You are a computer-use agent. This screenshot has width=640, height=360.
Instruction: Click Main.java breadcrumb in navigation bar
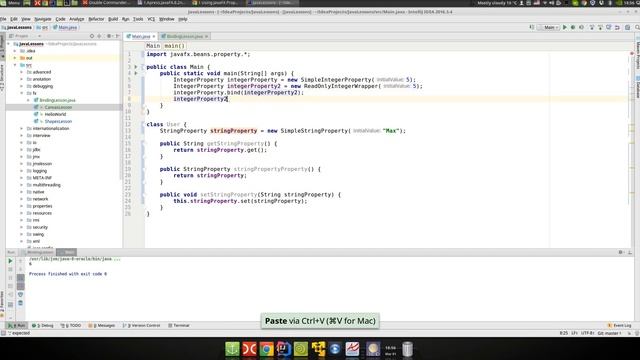pyautogui.click(x=65, y=27)
